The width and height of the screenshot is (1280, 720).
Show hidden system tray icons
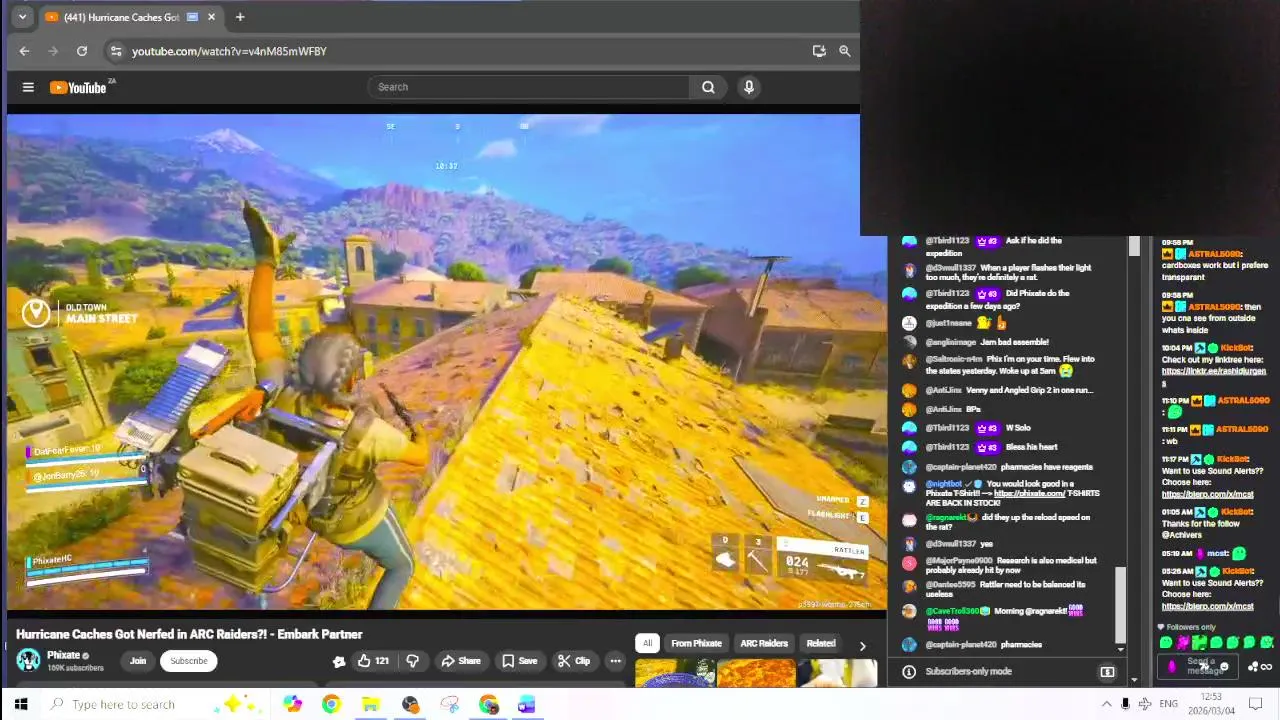1106,704
